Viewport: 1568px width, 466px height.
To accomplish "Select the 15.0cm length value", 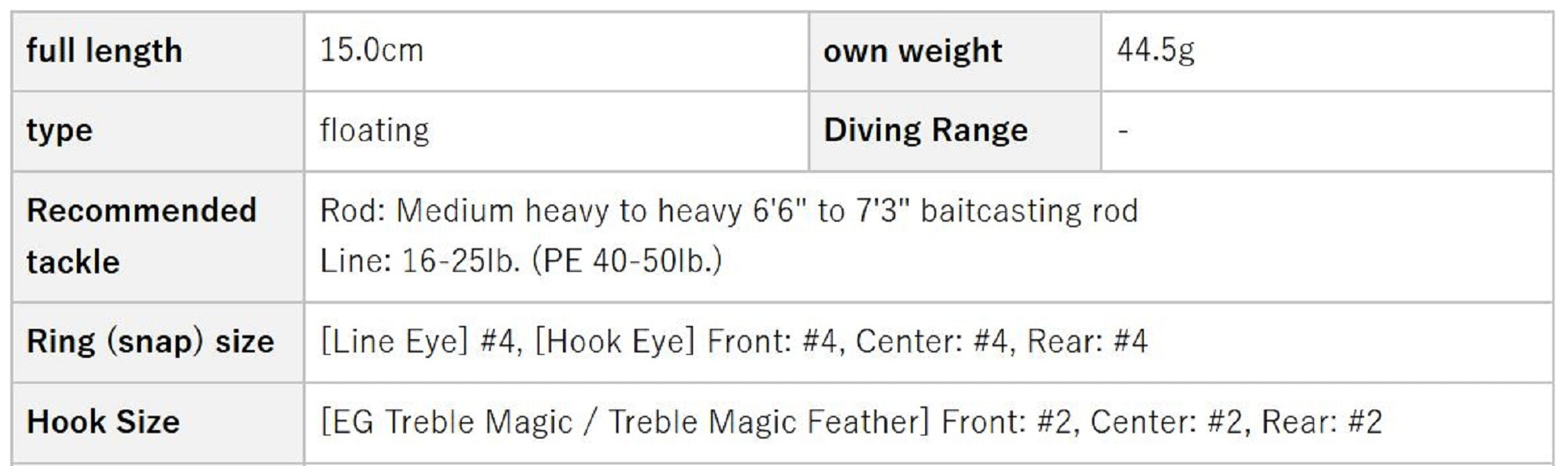I will pyautogui.click(x=372, y=51).
